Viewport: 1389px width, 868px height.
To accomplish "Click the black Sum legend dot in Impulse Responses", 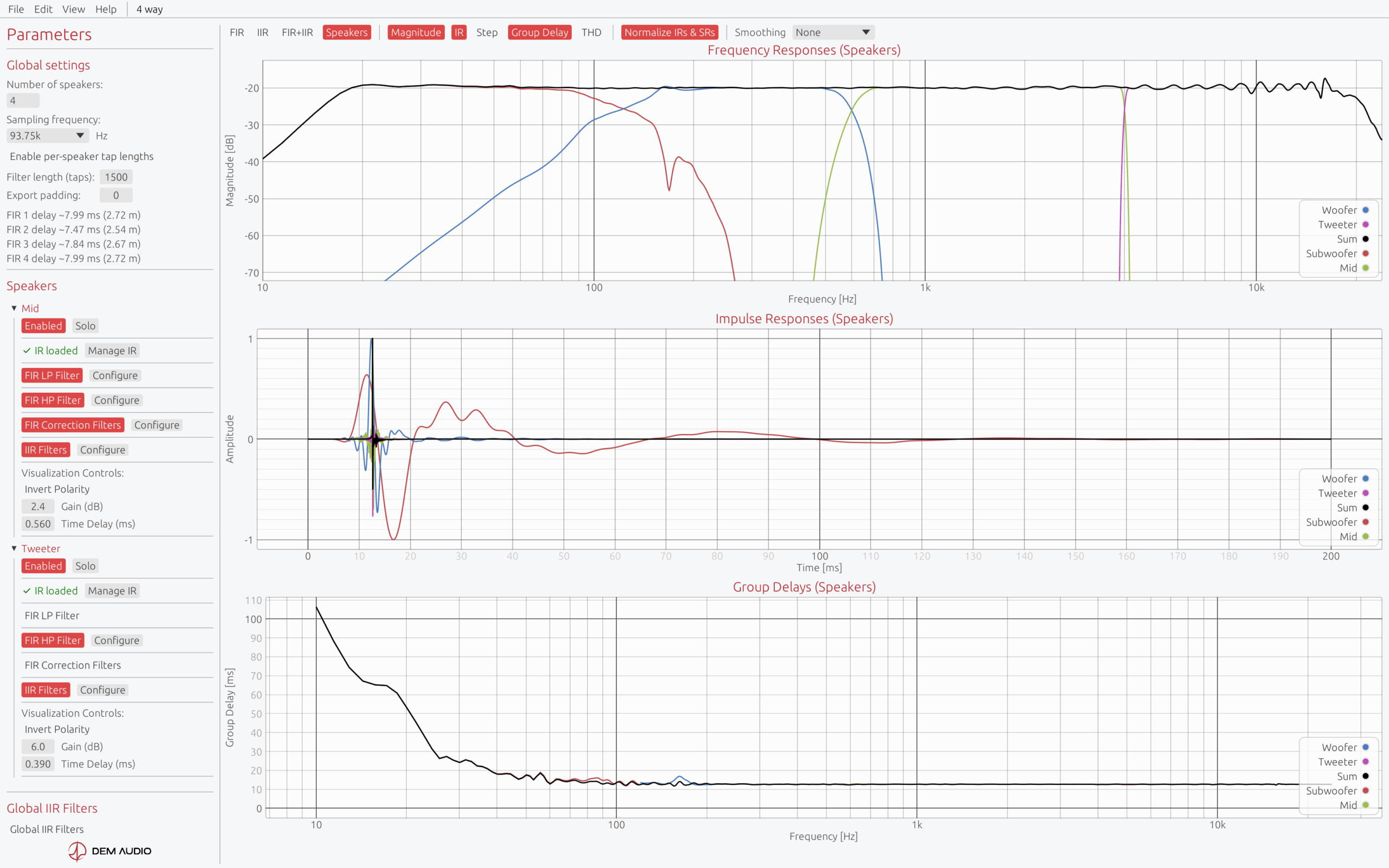I will [x=1366, y=507].
